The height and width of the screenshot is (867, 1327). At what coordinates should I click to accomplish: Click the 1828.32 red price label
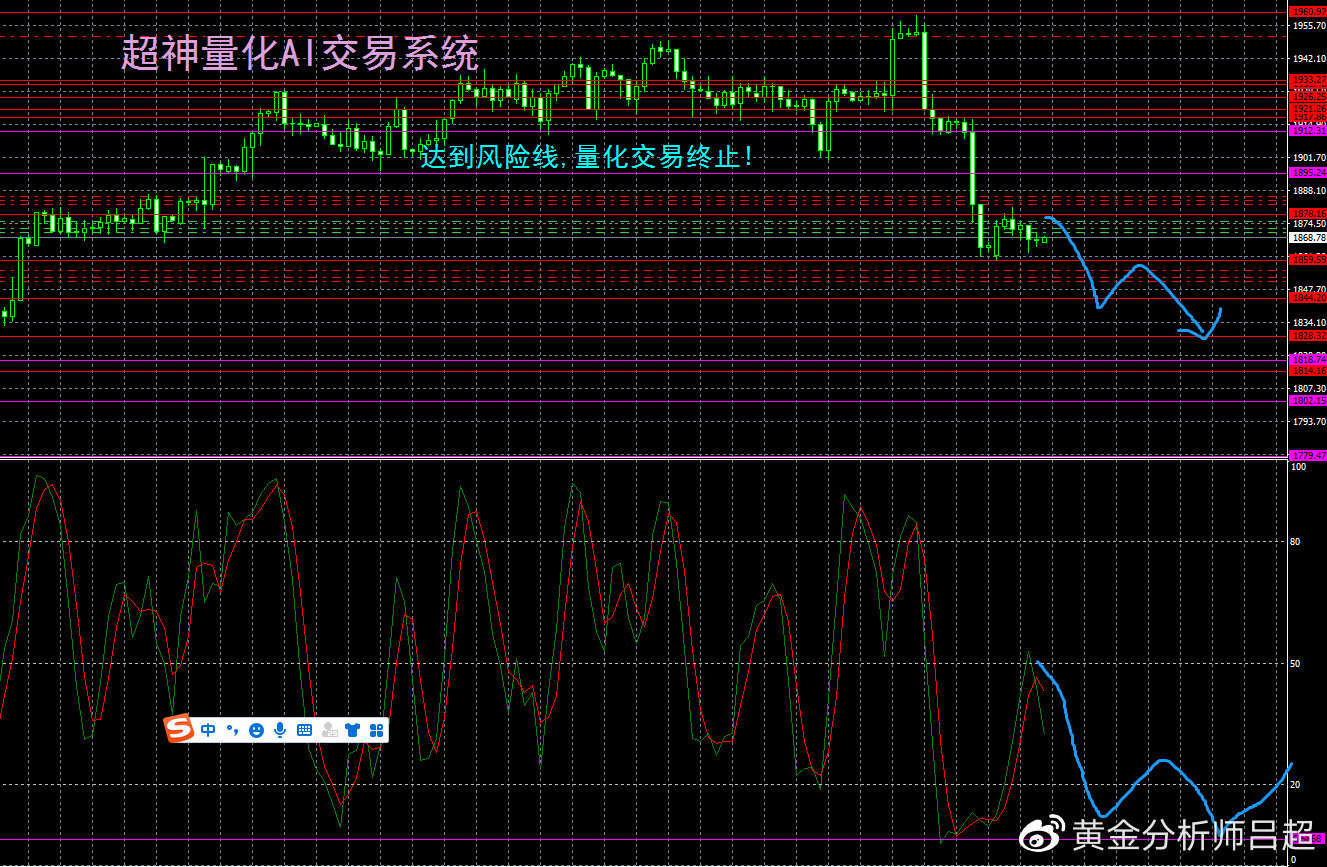tap(1308, 336)
